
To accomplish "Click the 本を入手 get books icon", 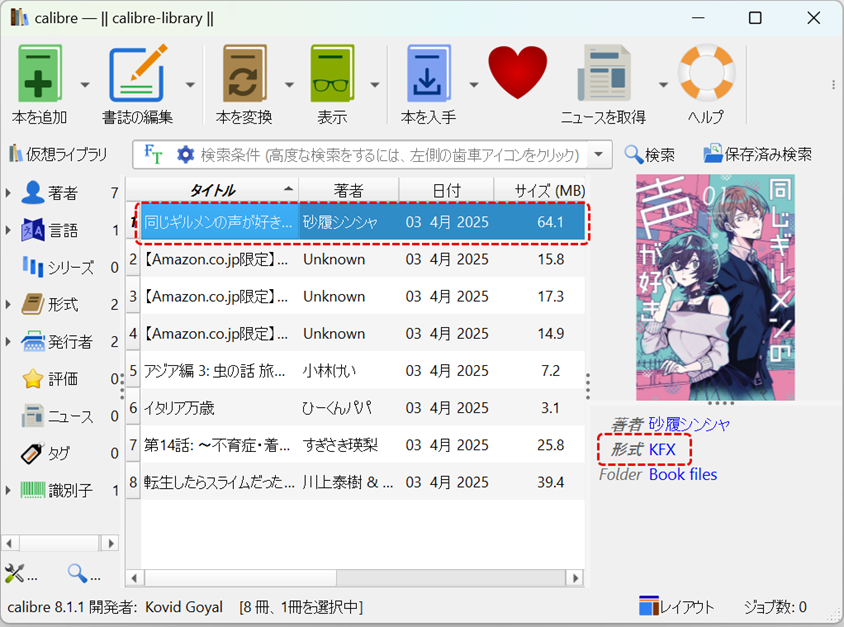I will [x=428, y=74].
